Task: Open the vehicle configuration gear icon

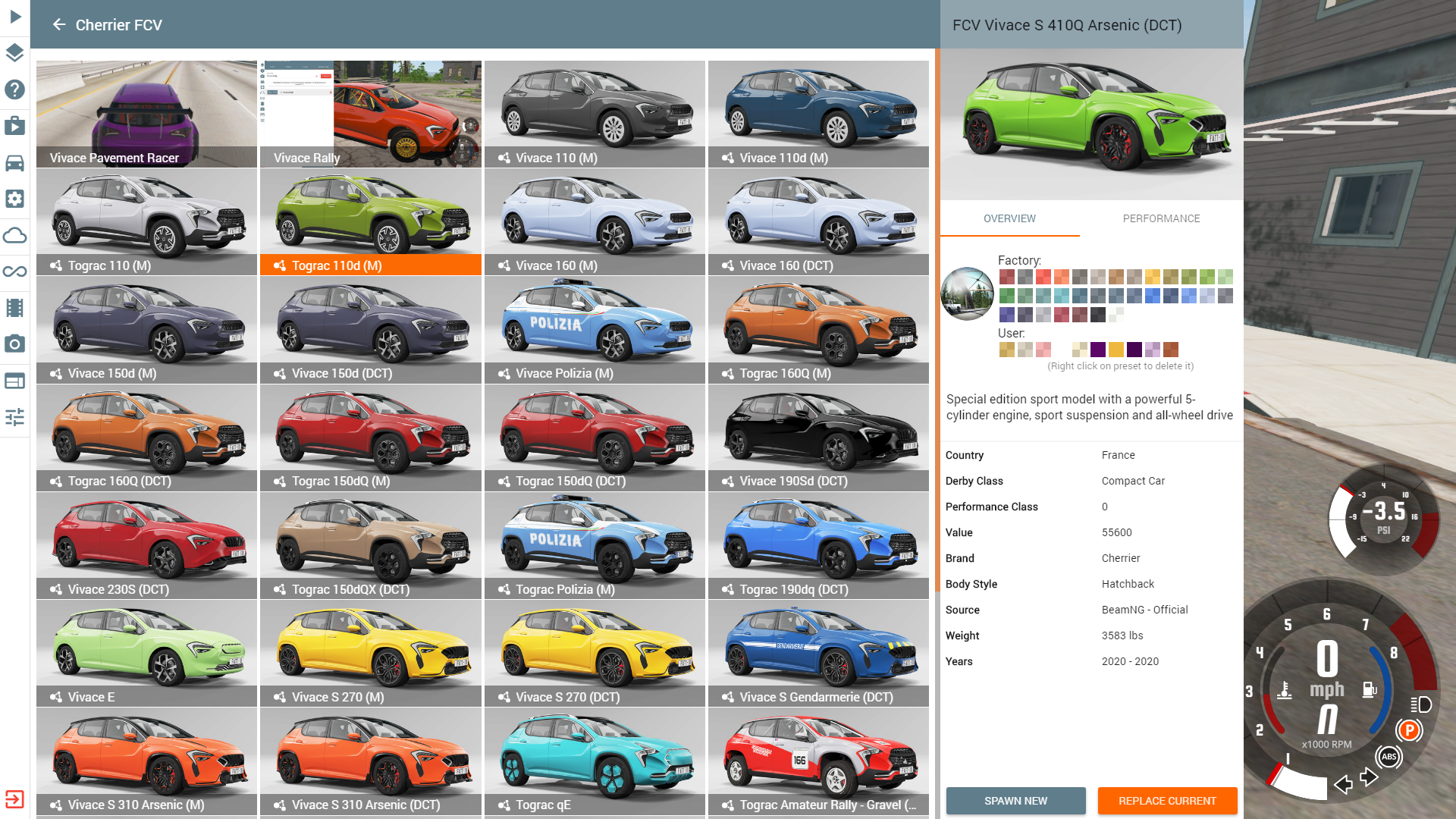Action: coord(15,199)
